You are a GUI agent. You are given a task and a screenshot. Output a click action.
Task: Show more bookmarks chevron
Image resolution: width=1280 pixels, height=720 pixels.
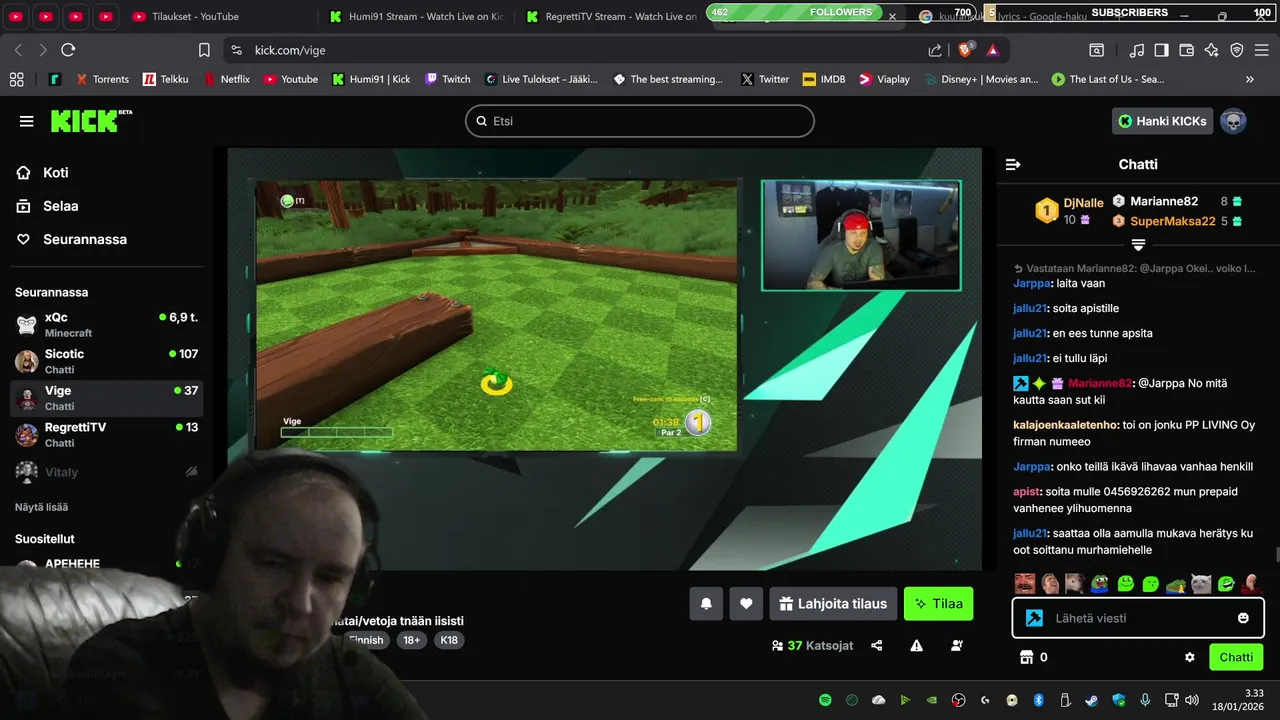[x=1250, y=79]
